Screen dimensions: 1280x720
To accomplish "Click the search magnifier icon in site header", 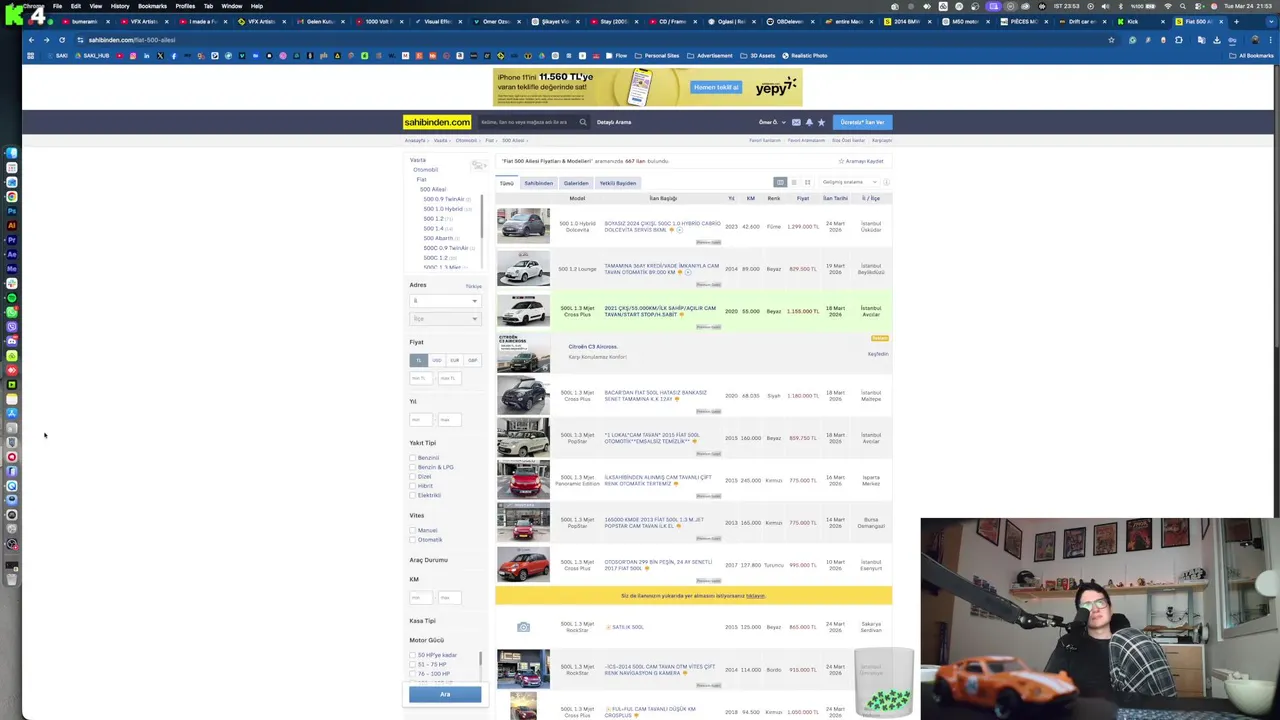I will click(583, 122).
